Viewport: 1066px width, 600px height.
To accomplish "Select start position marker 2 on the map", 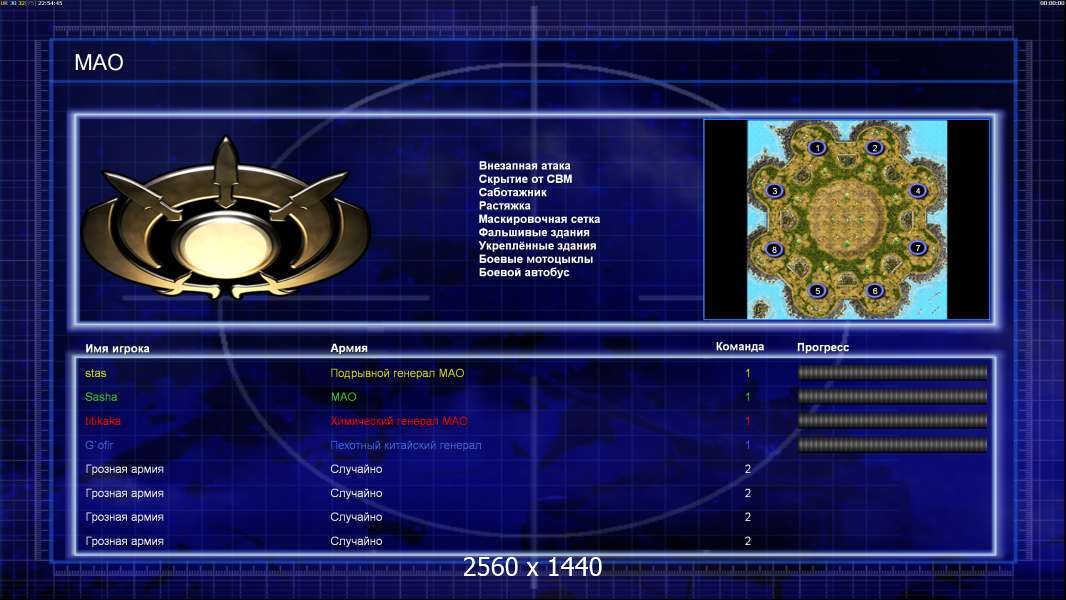I will (874, 147).
